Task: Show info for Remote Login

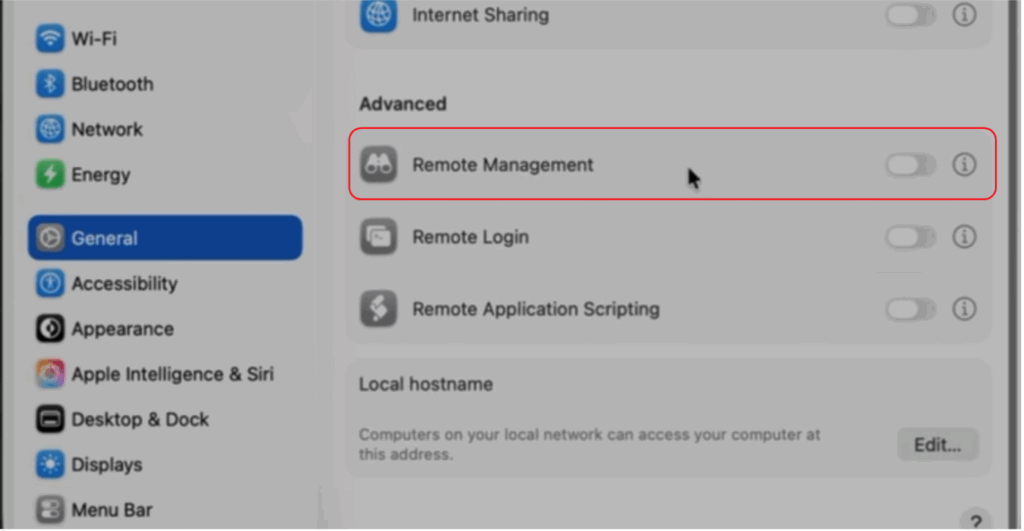Action: [x=964, y=237]
